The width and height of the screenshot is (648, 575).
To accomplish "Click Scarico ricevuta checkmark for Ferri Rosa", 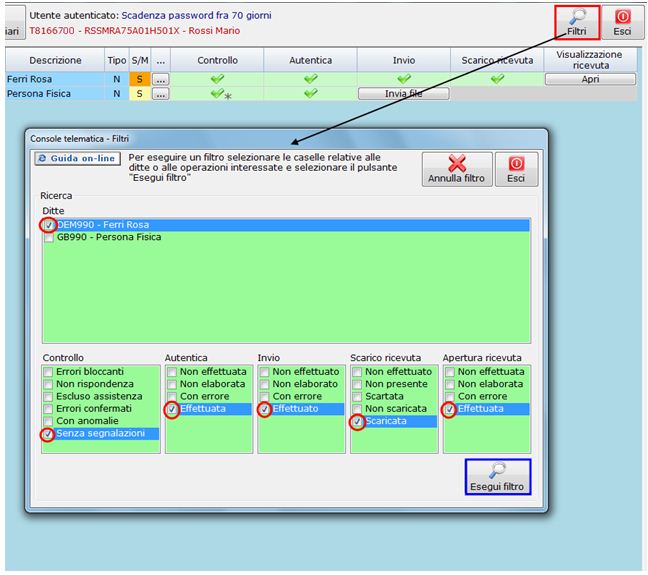I will (498, 79).
